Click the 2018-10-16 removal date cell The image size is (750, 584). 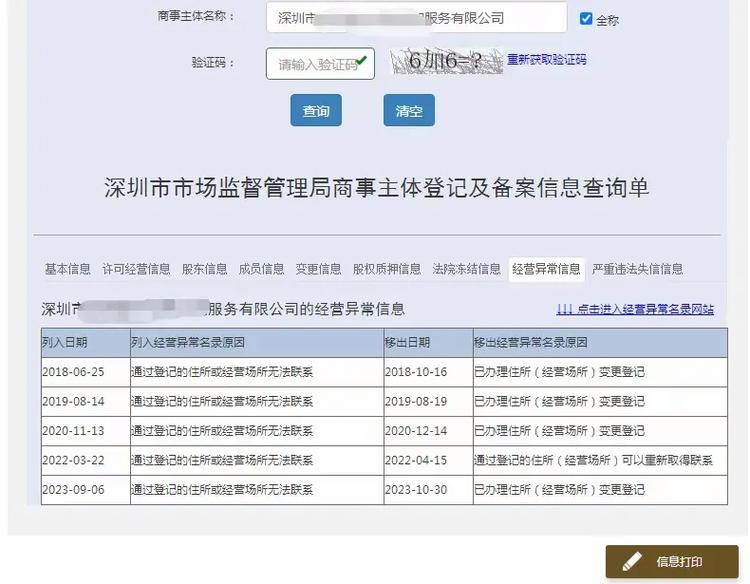[x=429, y=372]
